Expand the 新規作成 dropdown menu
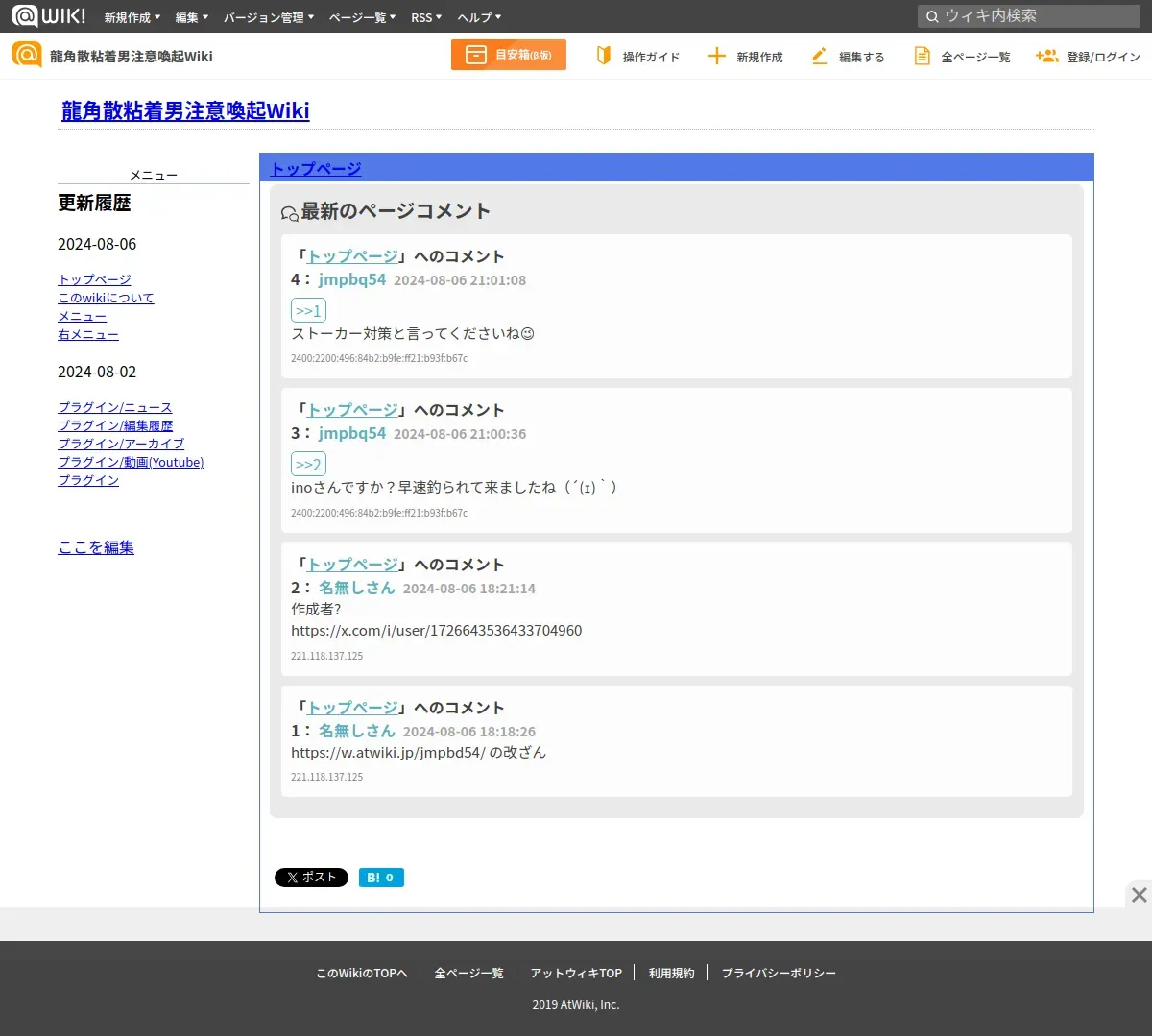 132,17
